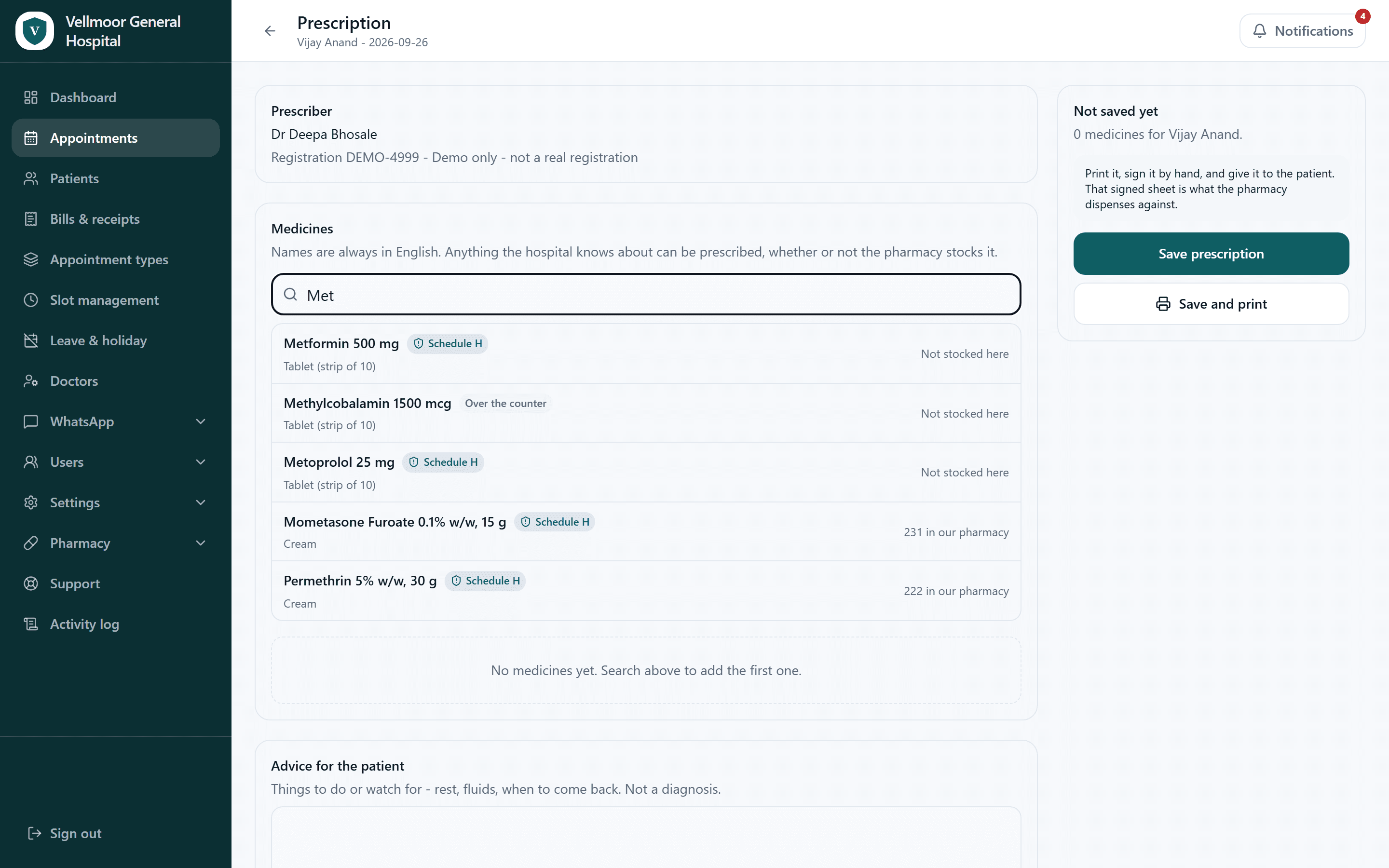The width and height of the screenshot is (1389, 868).
Task: Open the Appointments section
Action: pyautogui.click(x=115, y=138)
